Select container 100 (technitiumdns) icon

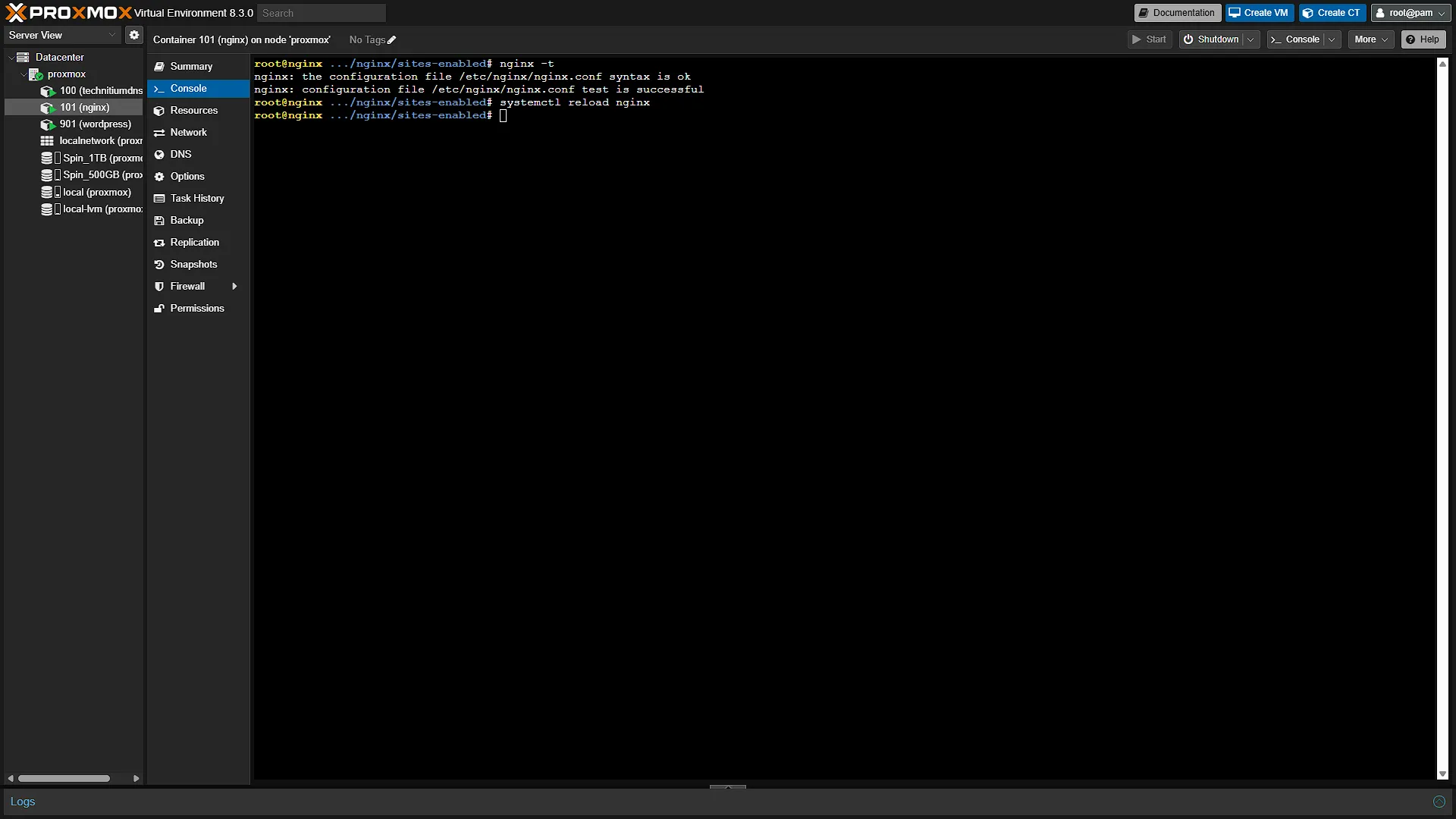[48, 91]
